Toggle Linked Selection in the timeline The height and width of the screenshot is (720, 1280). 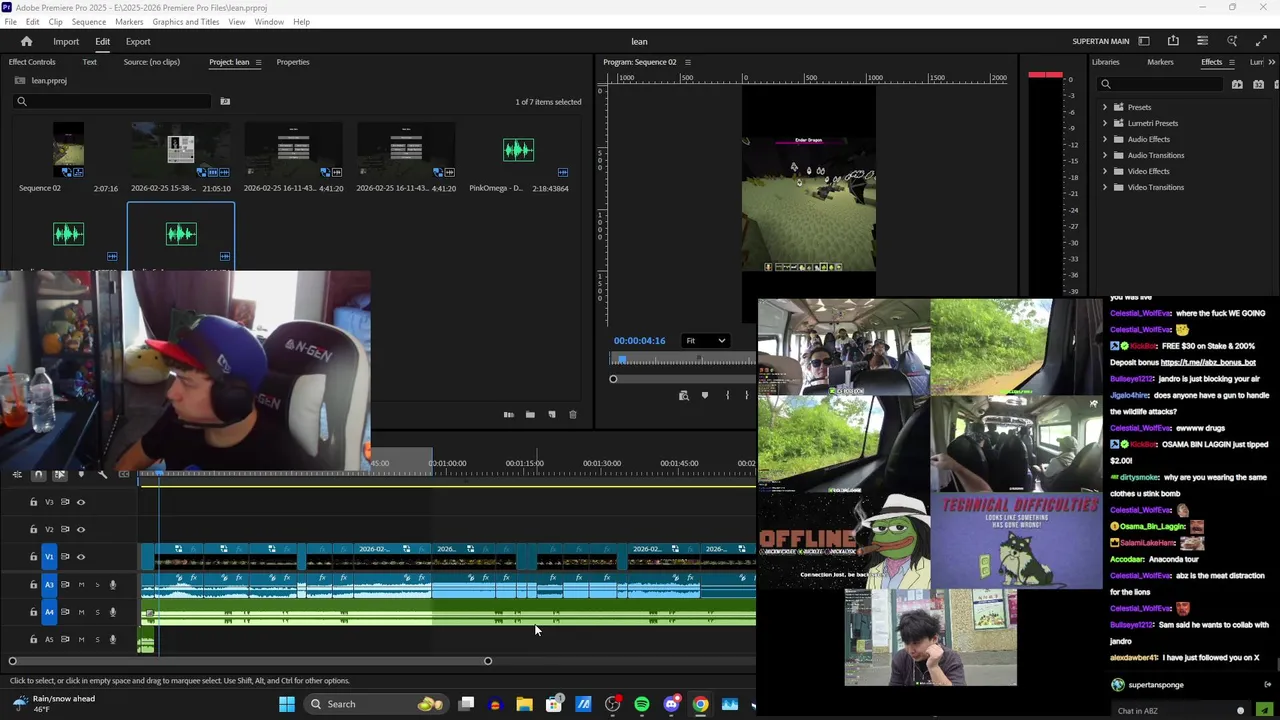click(x=59, y=474)
